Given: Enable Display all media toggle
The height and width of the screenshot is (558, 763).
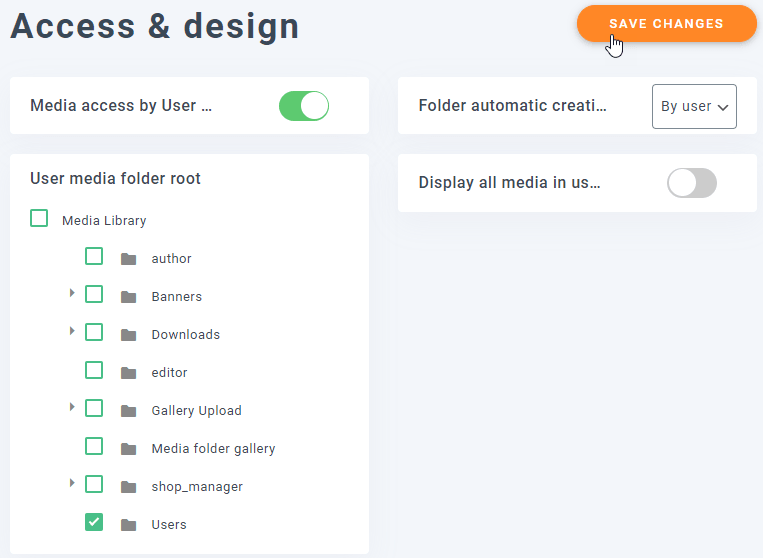Looking at the screenshot, I should coord(691,183).
